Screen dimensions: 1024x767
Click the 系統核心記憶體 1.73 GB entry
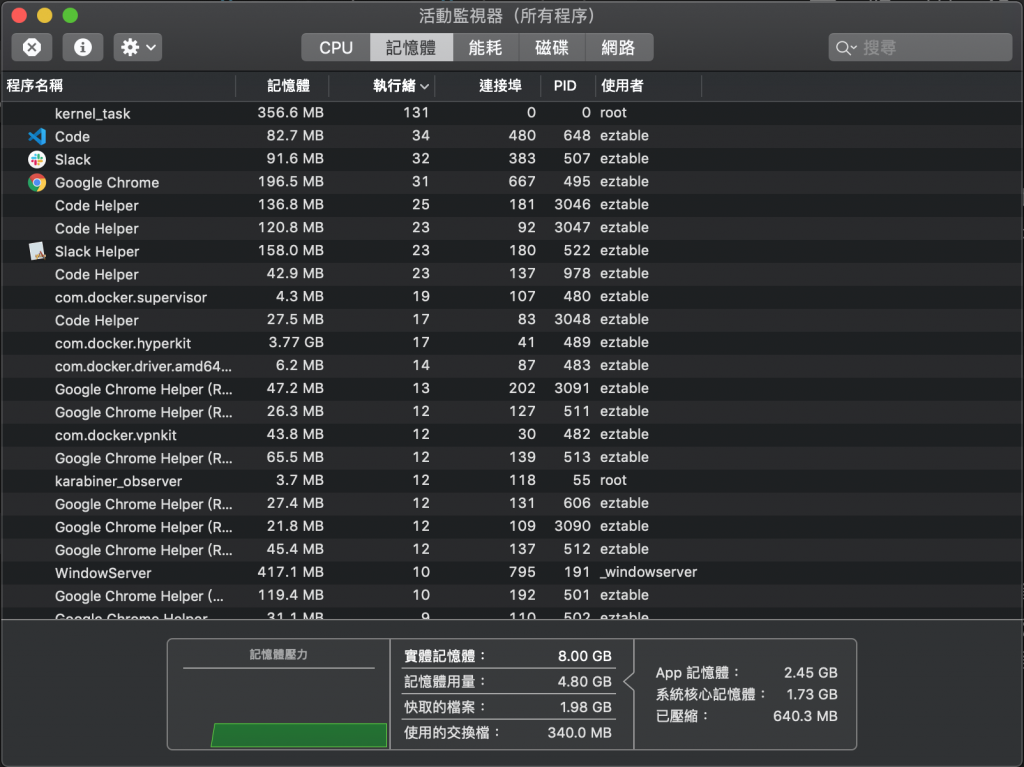coord(746,694)
